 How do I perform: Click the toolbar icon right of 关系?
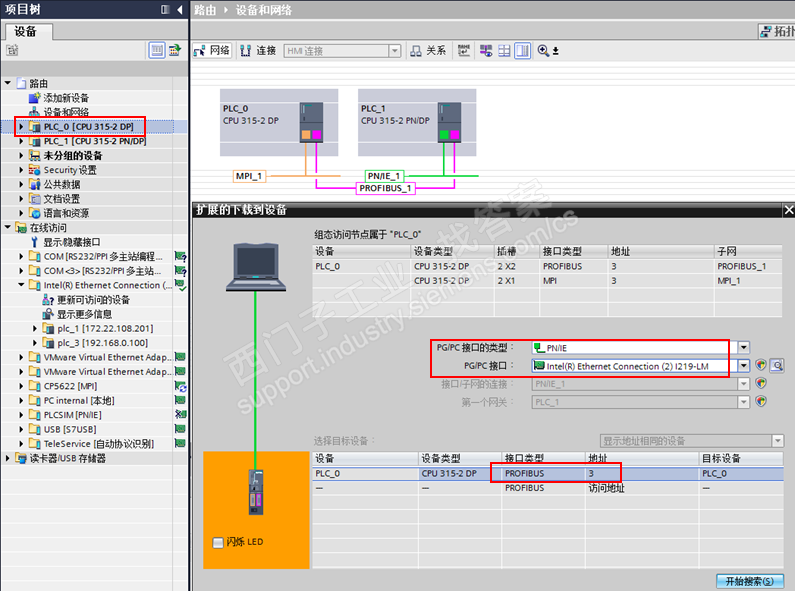(463, 51)
